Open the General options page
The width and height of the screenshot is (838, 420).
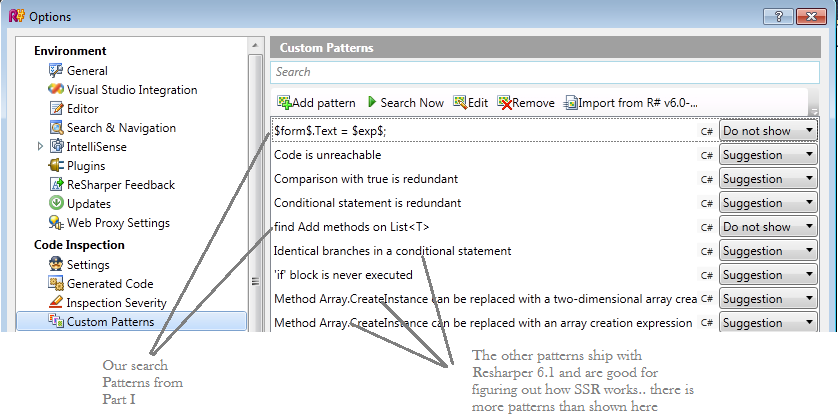click(x=87, y=71)
